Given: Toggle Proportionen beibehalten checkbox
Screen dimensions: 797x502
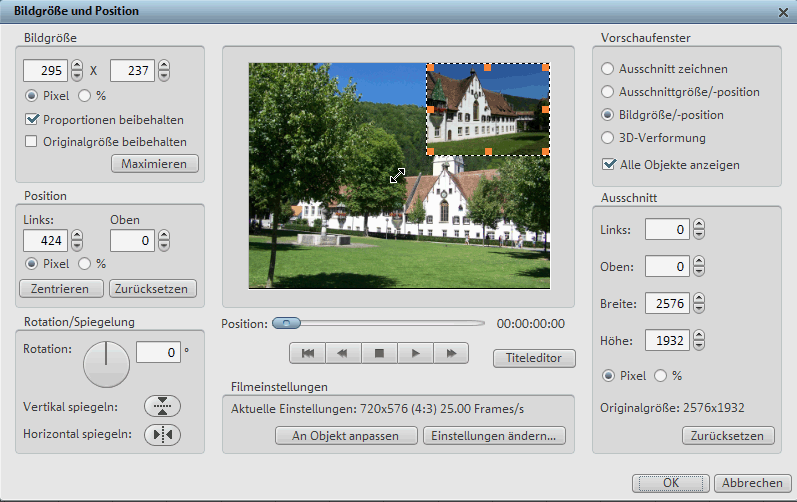Looking at the screenshot, I should (x=32, y=119).
